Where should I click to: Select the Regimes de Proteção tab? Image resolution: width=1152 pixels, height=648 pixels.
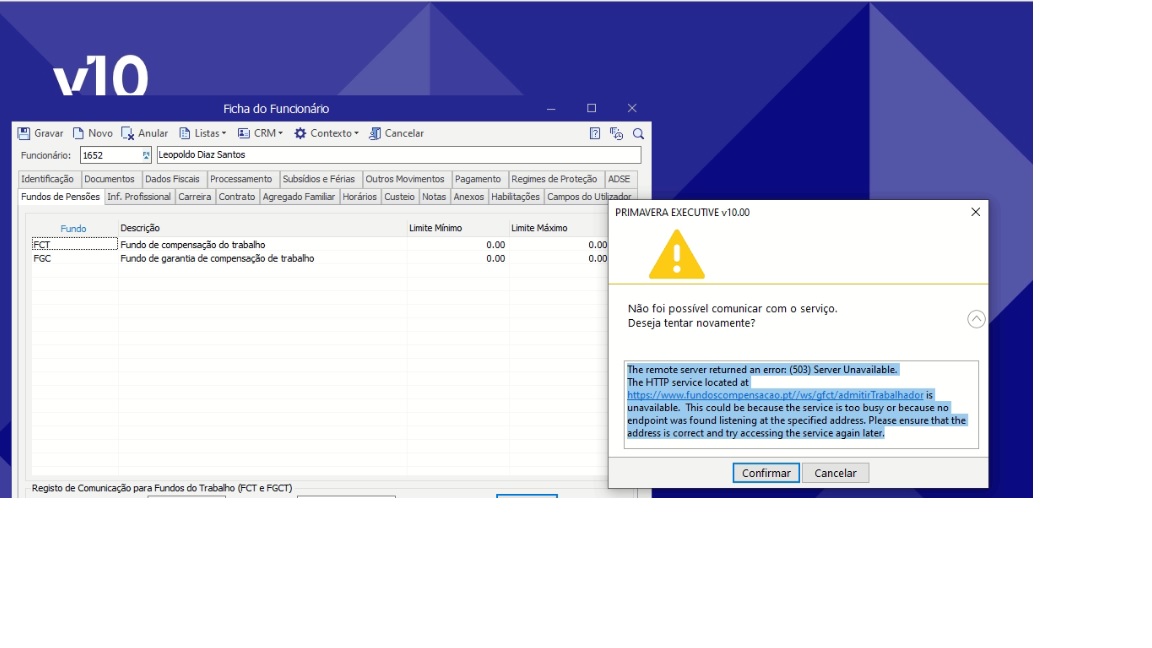[554, 179]
